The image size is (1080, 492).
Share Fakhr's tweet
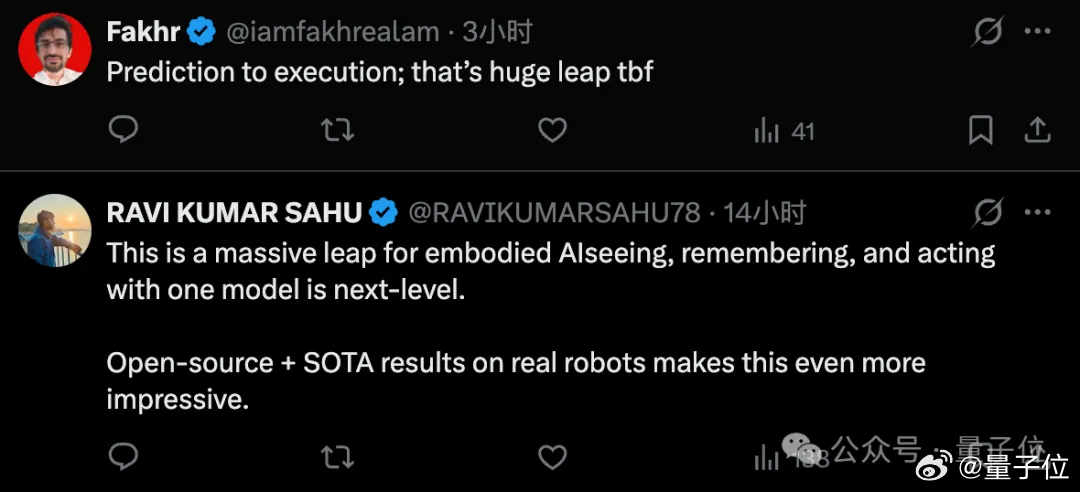(x=1038, y=130)
